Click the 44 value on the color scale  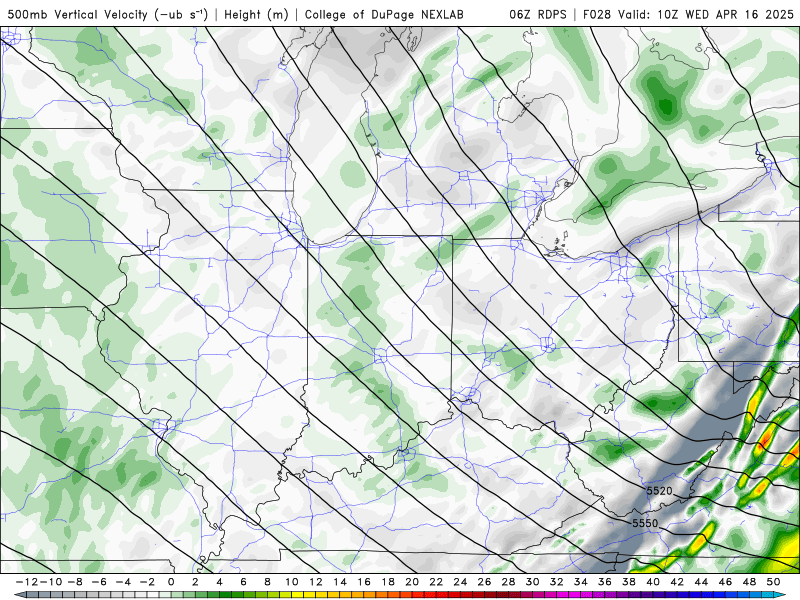coord(702,582)
